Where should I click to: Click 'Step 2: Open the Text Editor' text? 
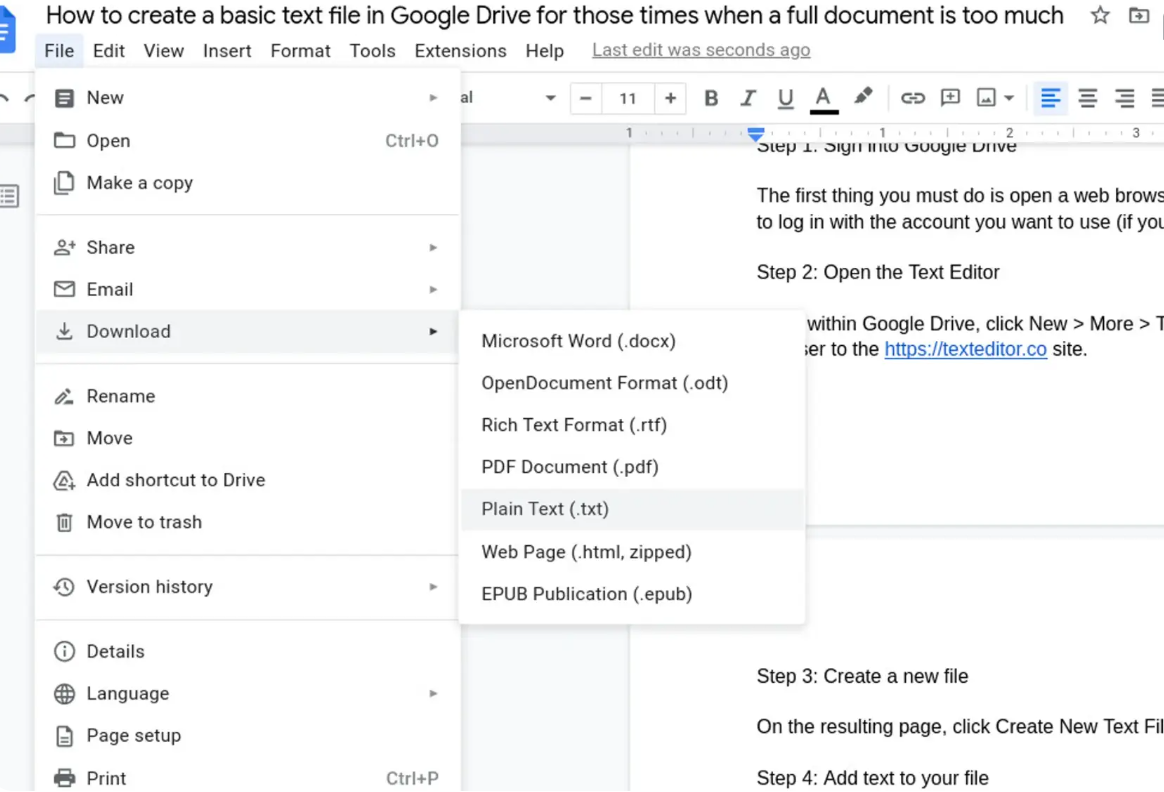[877, 272]
